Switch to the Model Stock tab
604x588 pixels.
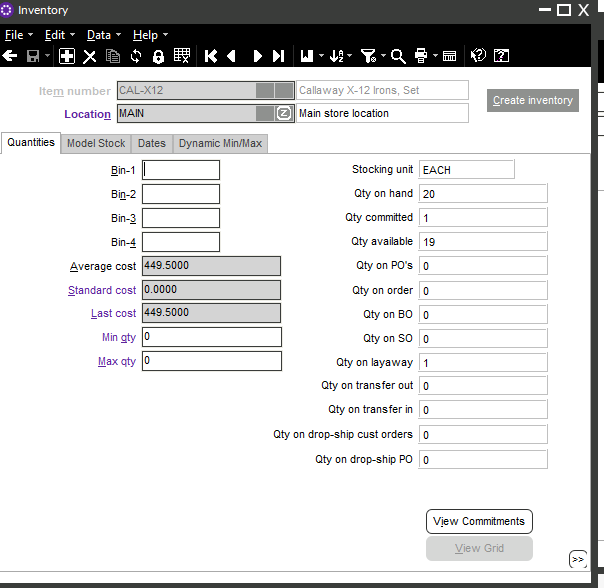point(96,143)
